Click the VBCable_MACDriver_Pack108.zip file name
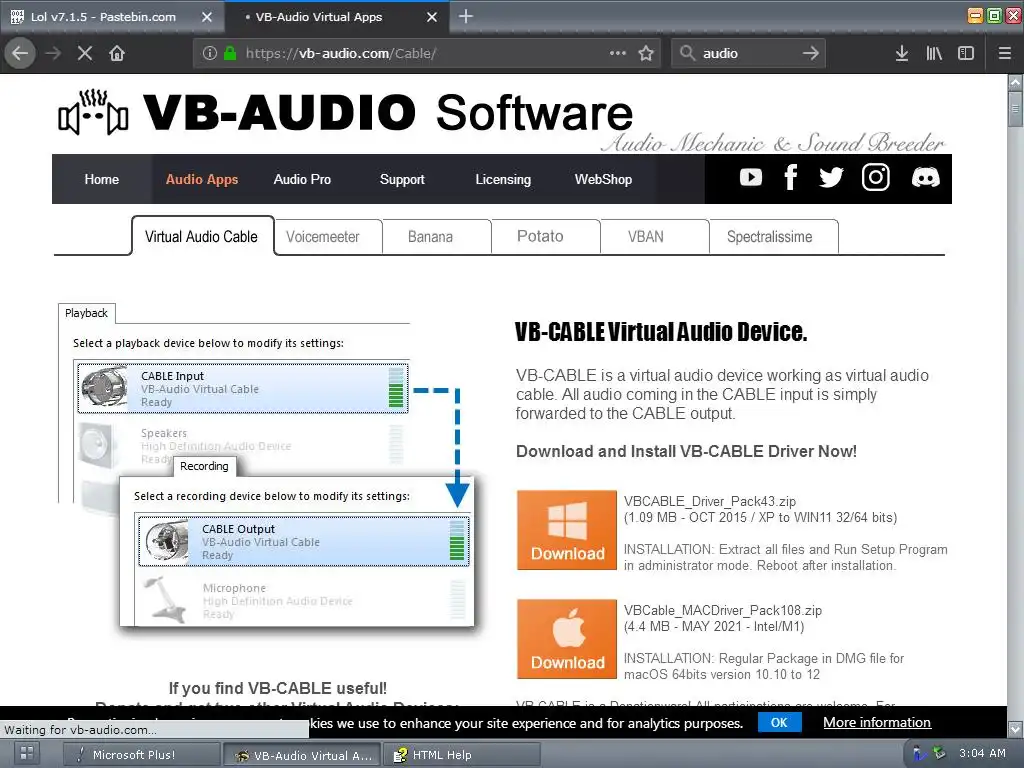 click(x=722, y=610)
